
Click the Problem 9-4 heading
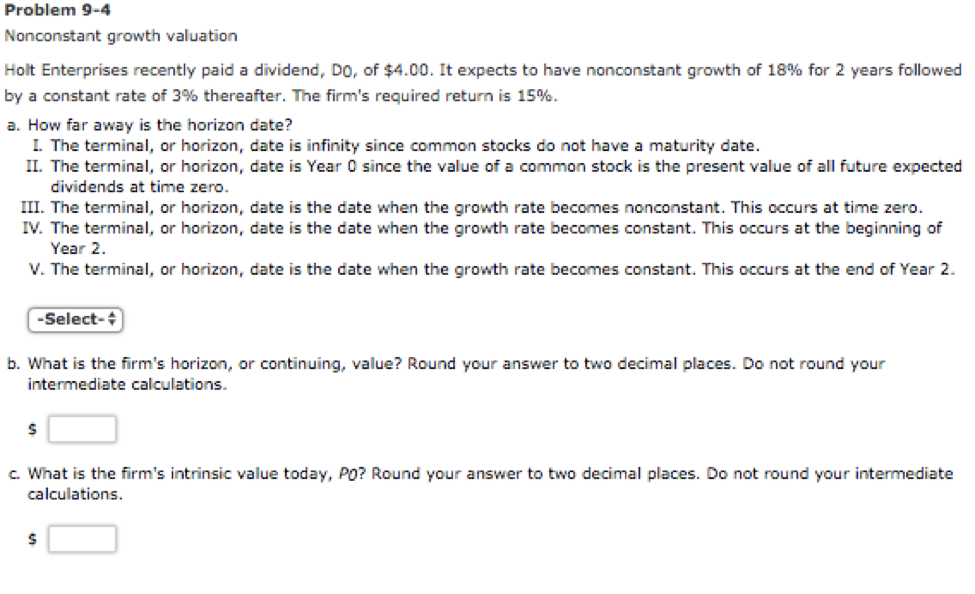[47, 10]
